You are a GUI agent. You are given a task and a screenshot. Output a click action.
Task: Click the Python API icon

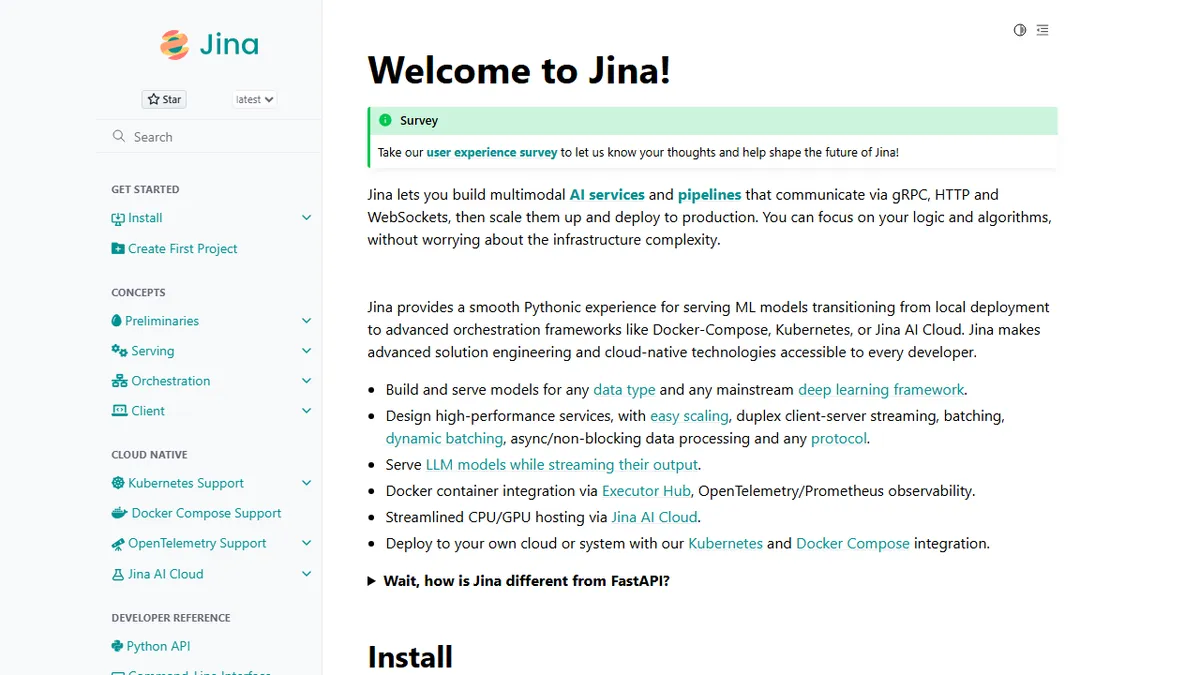(118, 646)
